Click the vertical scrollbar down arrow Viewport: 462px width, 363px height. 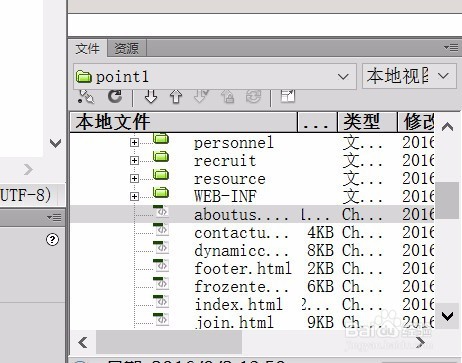coord(447,316)
